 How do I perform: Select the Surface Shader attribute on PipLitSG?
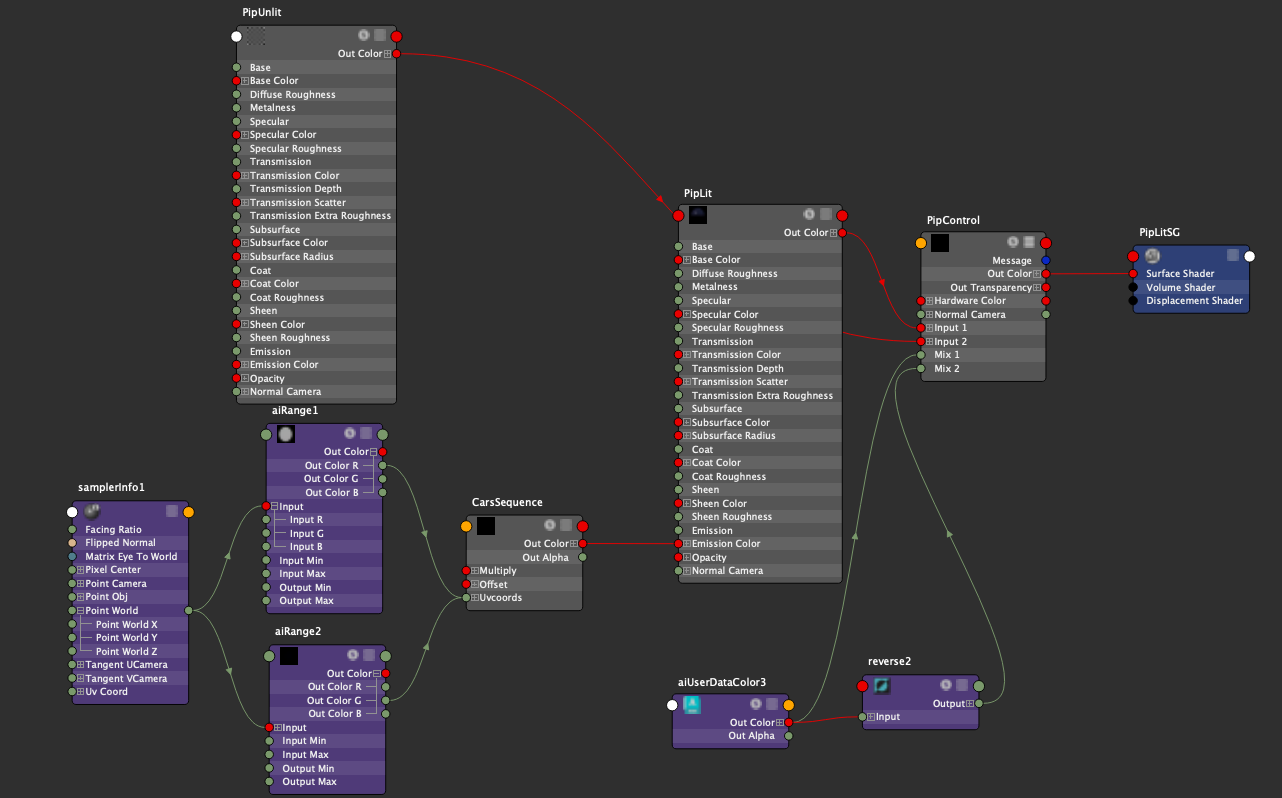[x=1180, y=274]
